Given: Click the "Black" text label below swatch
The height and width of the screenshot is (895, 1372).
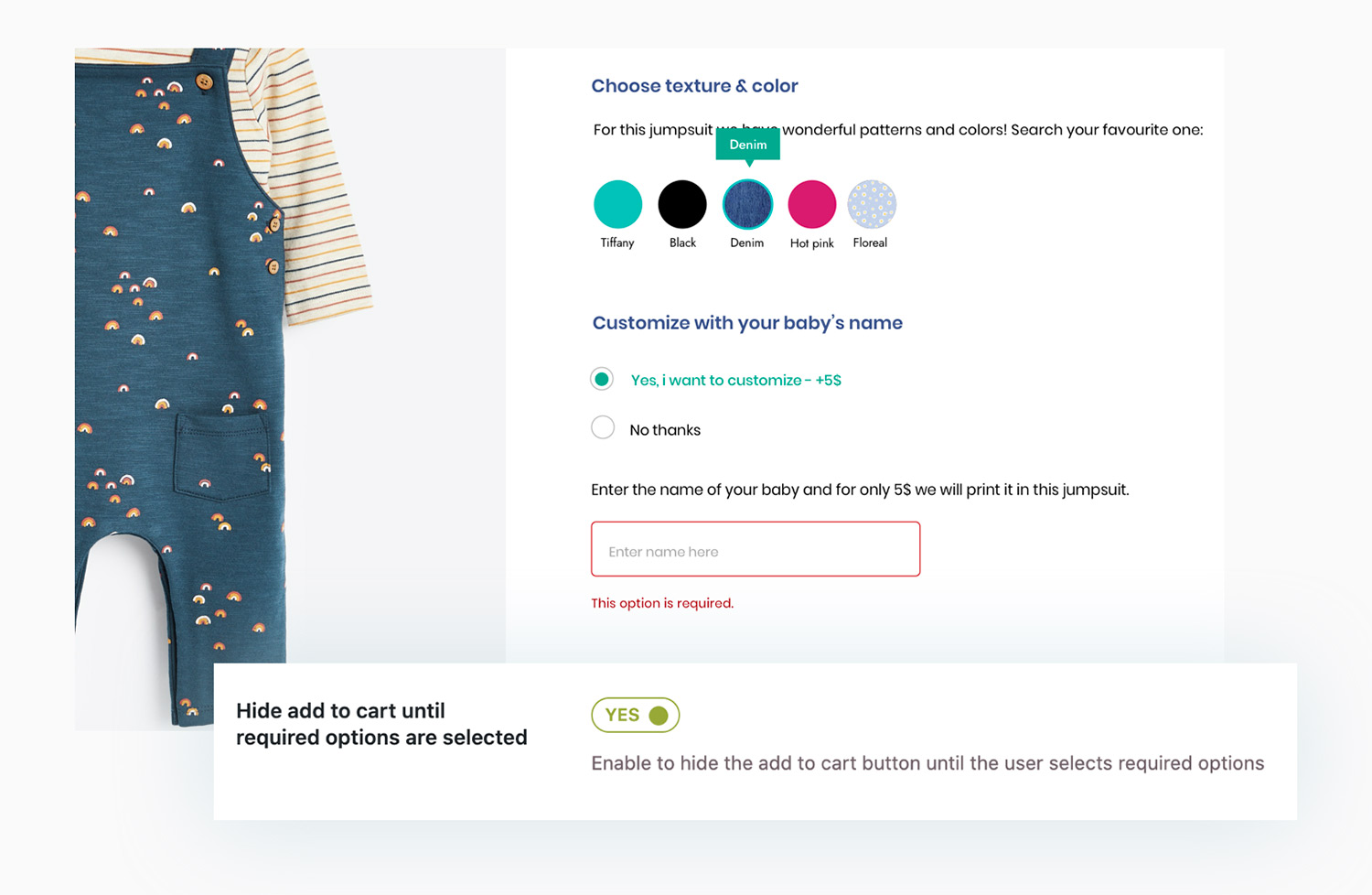Looking at the screenshot, I should pos(682,243).
